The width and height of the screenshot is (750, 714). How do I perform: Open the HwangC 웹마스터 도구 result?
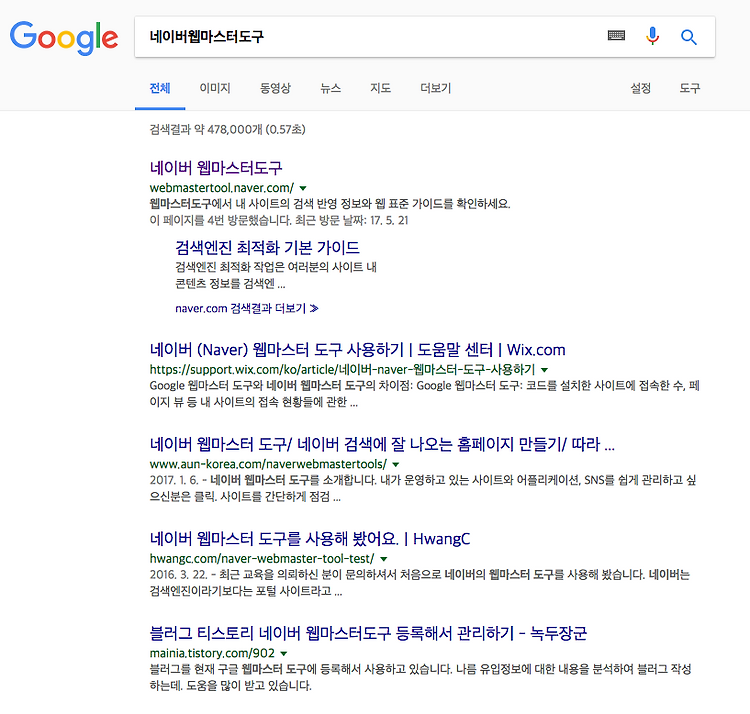click(310, 539)
